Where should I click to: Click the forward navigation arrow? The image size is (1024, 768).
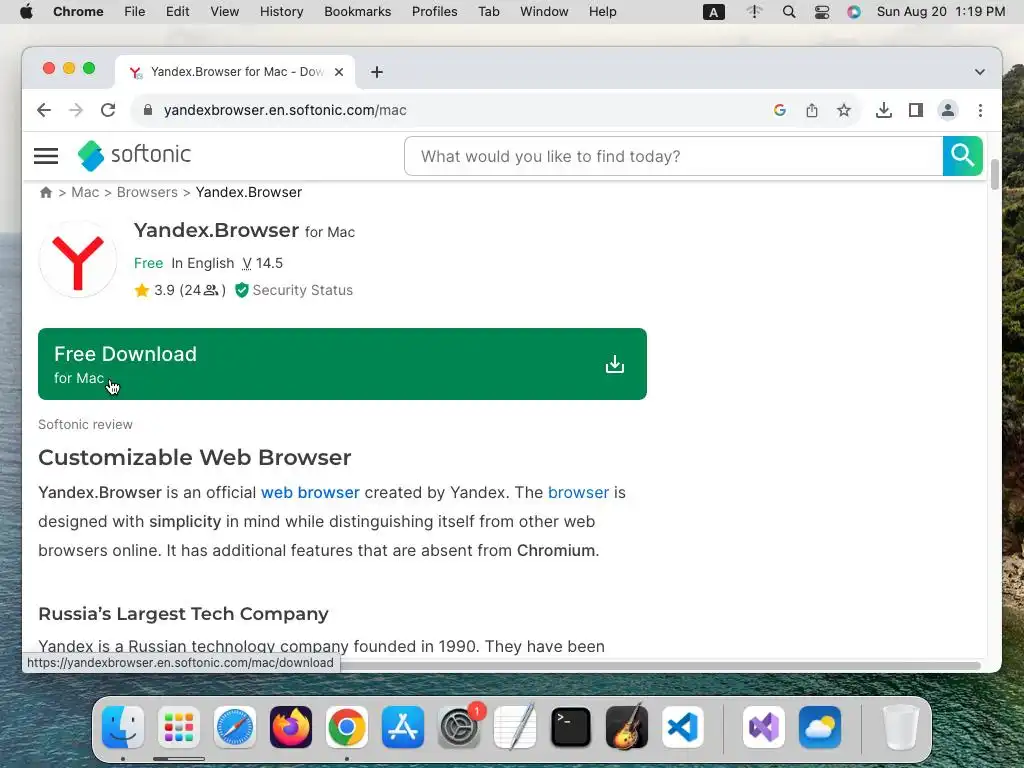click(76, 110)
